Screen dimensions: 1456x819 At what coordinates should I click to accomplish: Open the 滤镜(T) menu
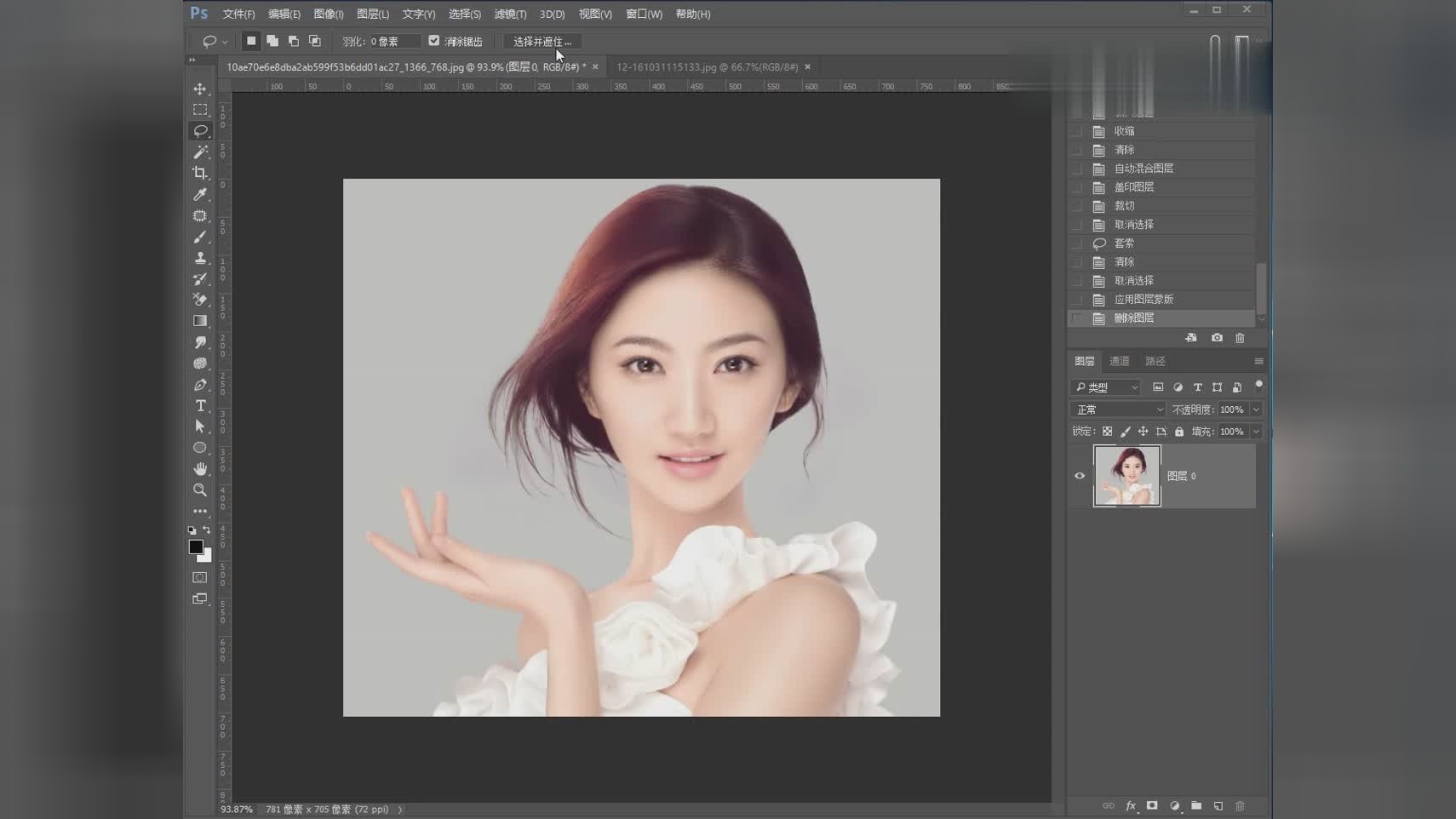(510, 14)
